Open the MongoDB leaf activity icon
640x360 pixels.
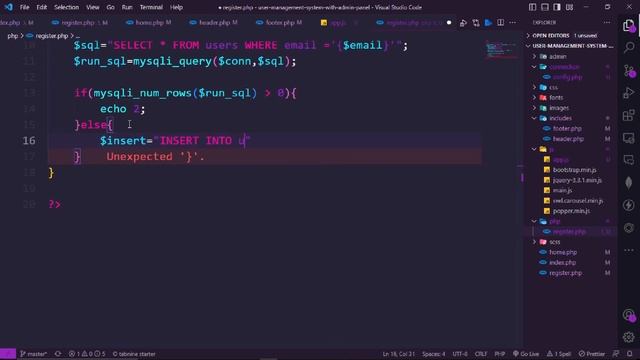coord(629,182)
